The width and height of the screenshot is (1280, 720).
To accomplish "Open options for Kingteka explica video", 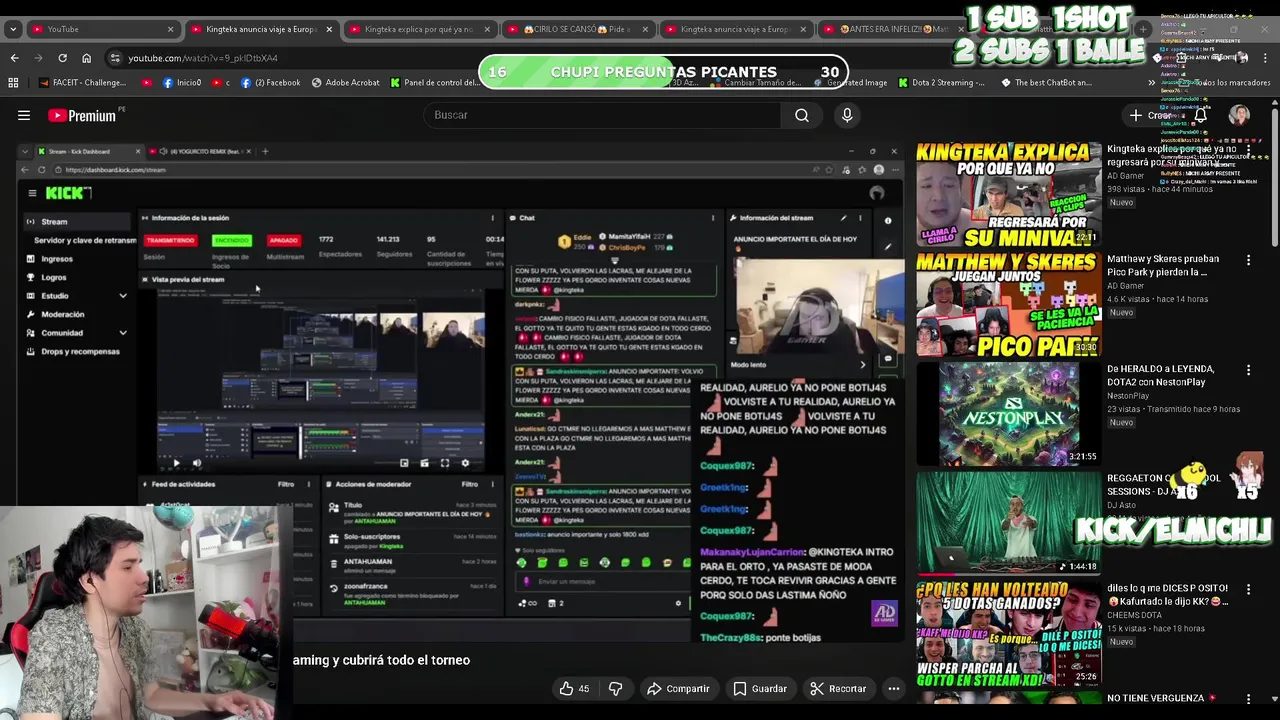I will click(1248, 151).
